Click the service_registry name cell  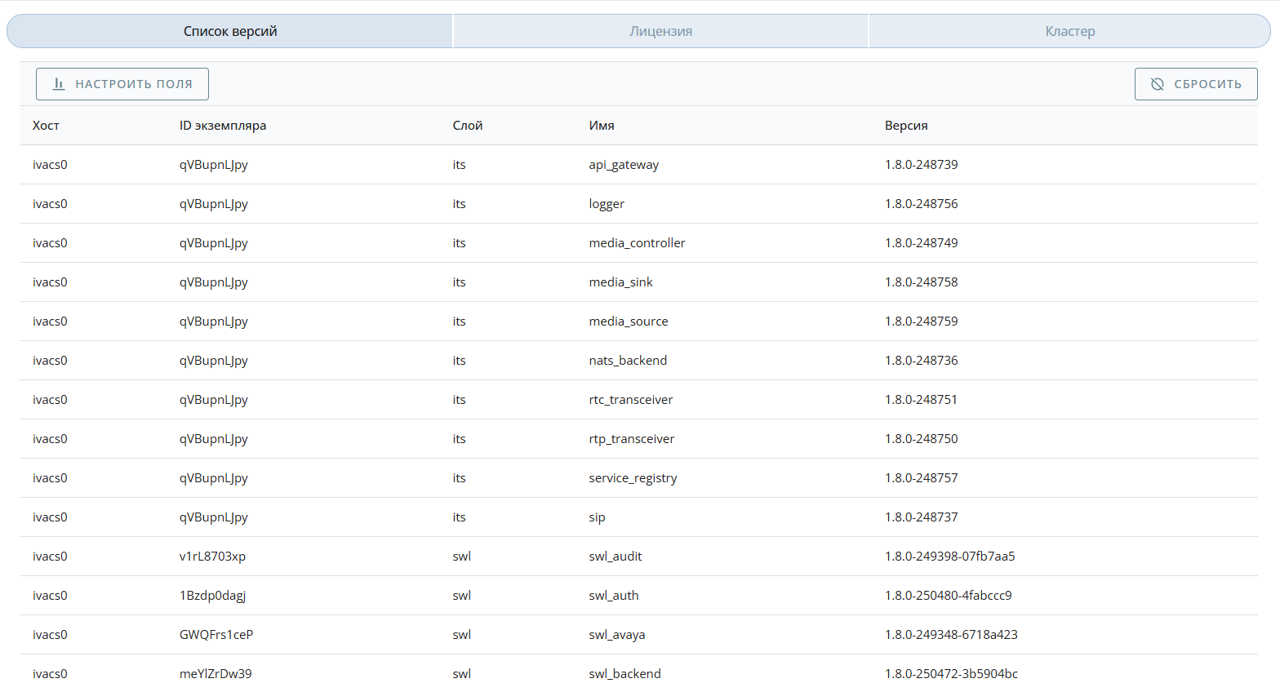(632, 478)
